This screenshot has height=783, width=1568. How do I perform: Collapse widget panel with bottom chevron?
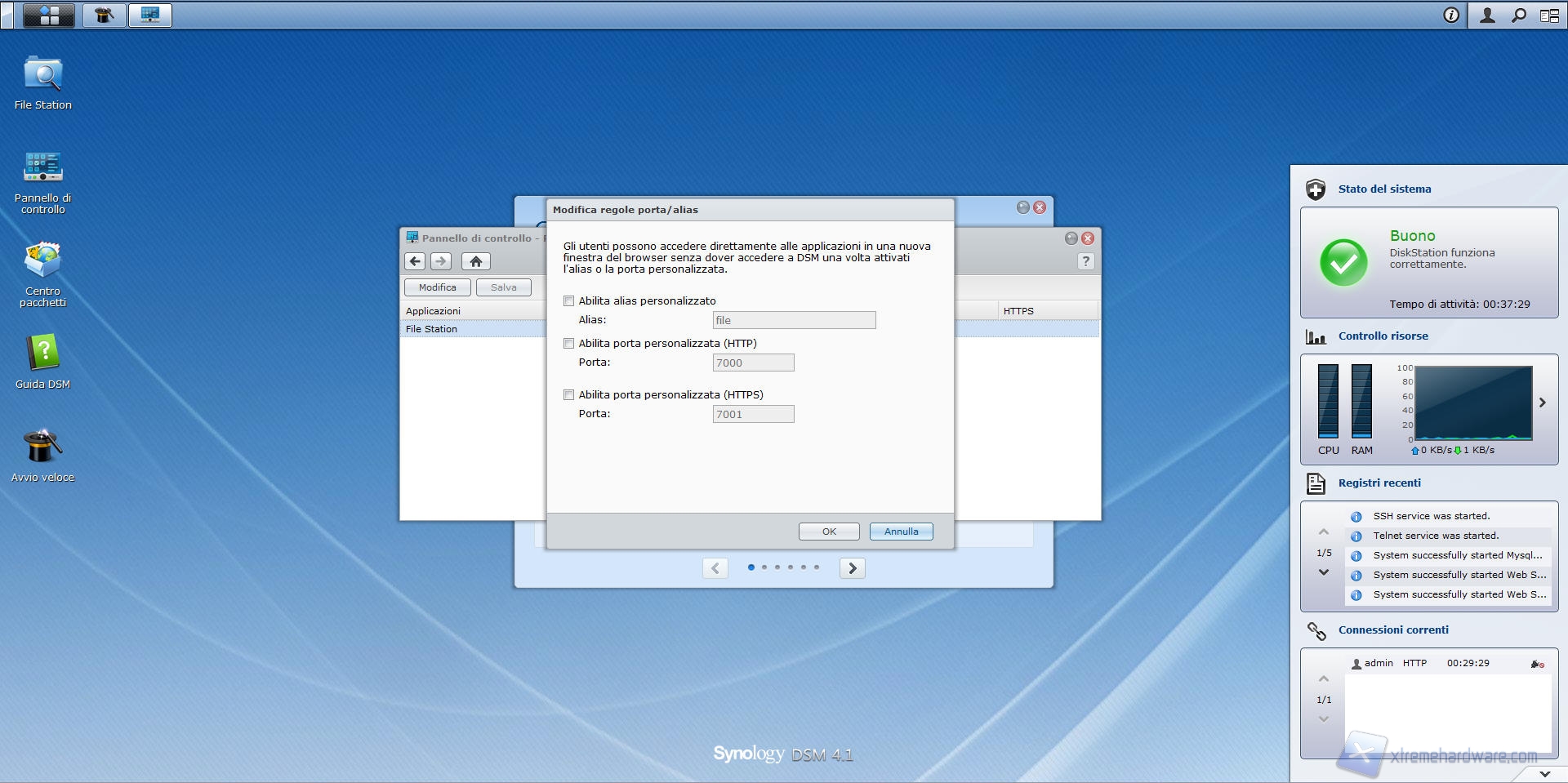click(x=1544, y=773)
